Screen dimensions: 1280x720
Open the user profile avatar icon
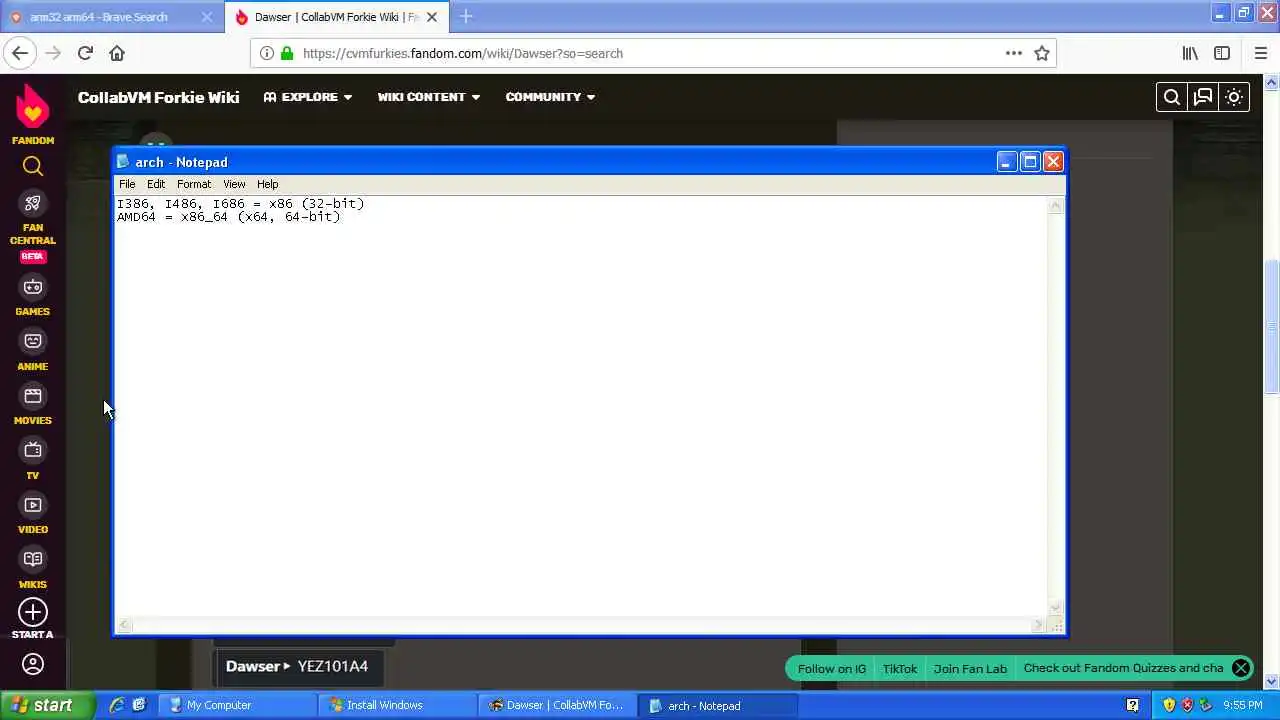tap(33, 664)
